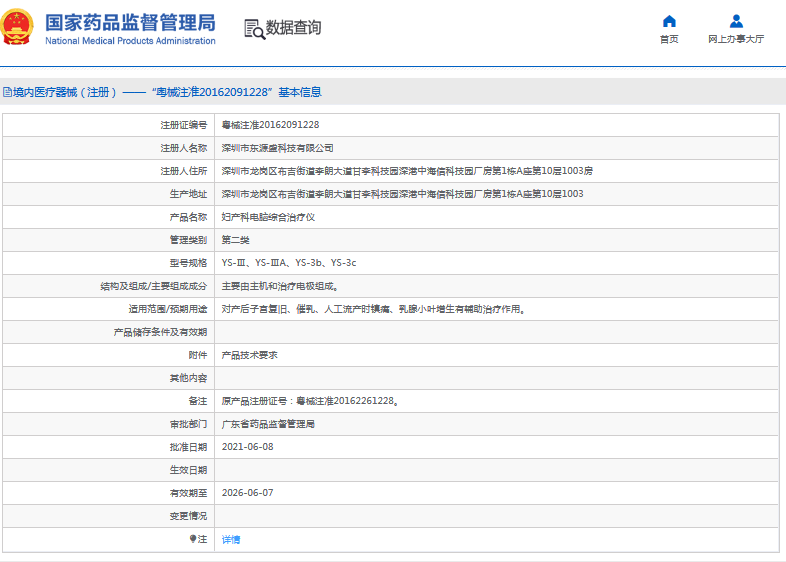The image size is (786, 562).
Task: Click the document icon before 境内医疗器械
Action: (7, 92)
